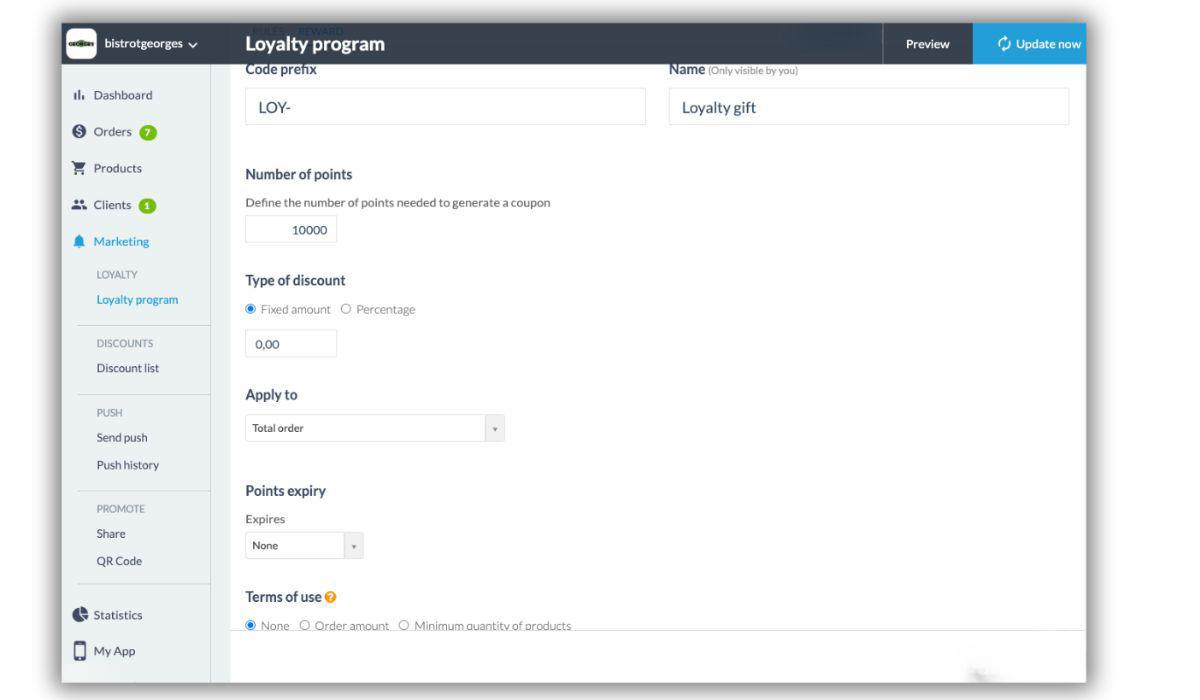
Task: Click the Marketing bell icon
Action: pos(79,241)
